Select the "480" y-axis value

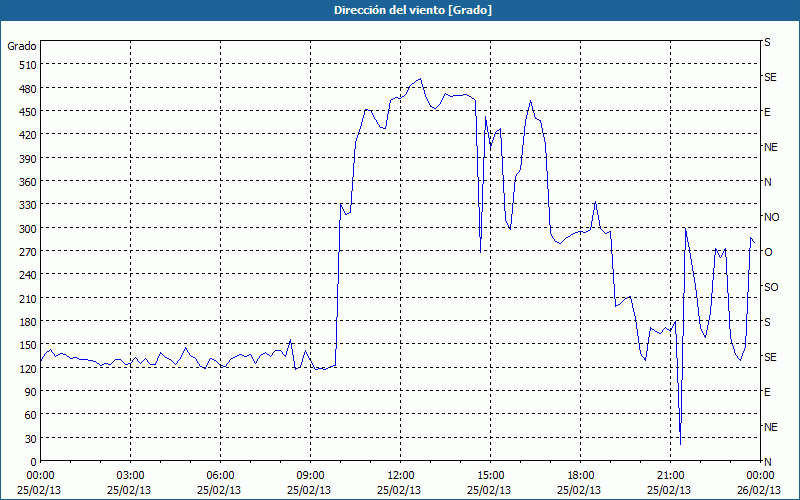click(28, 89)
